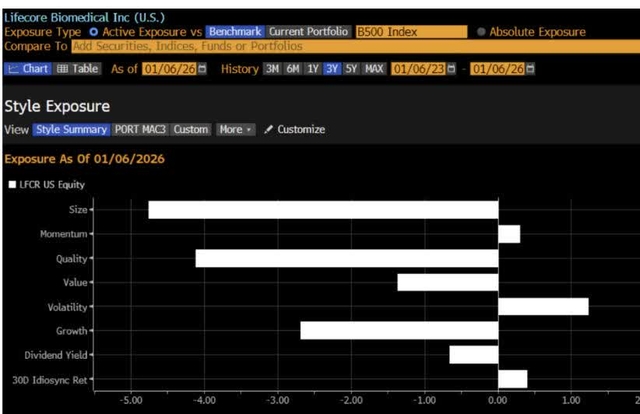This screenshot has width=640, height=414.
Task: Click the 30D Idiosync Ret label
Action: coord(49,380)
